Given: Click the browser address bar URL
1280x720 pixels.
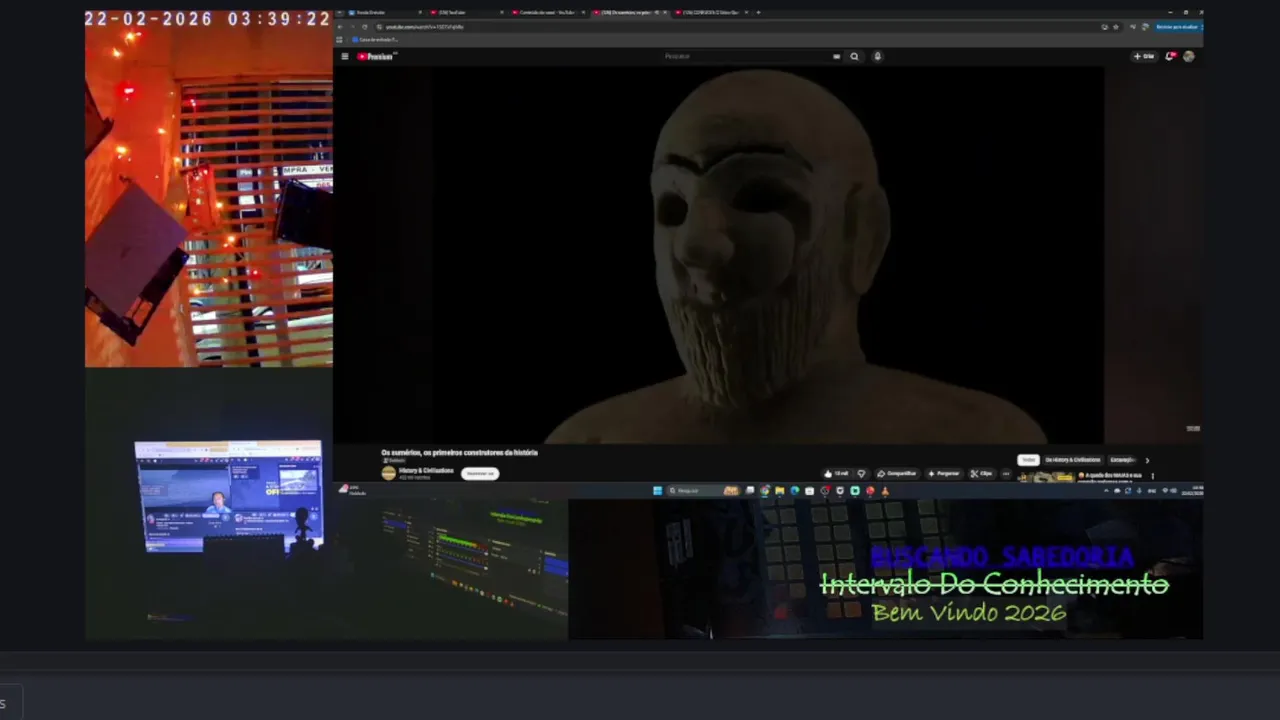Looking at the screenshot, I should [425, 27].
